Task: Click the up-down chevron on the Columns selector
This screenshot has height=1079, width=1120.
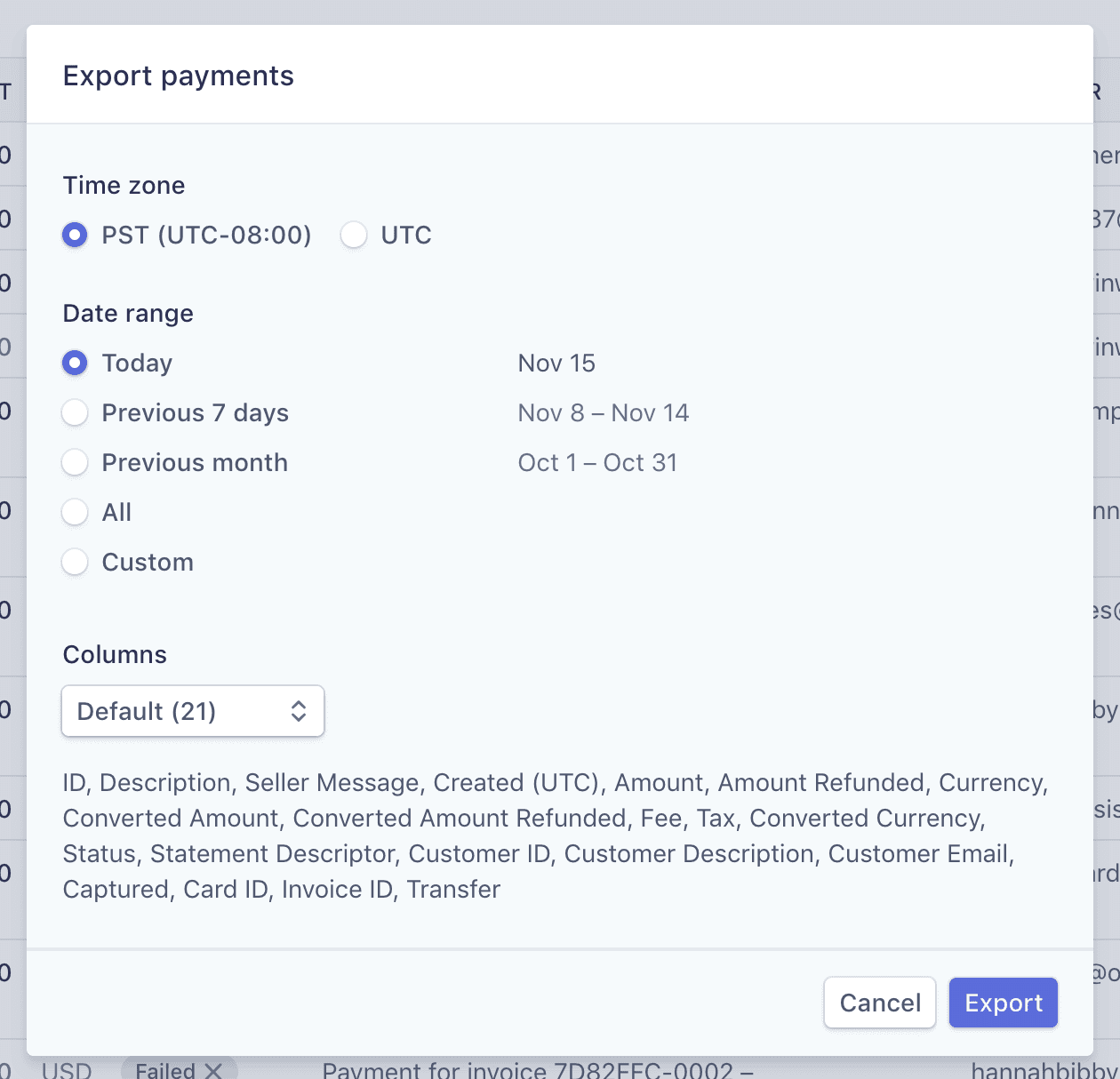Action: click(300, 711)
